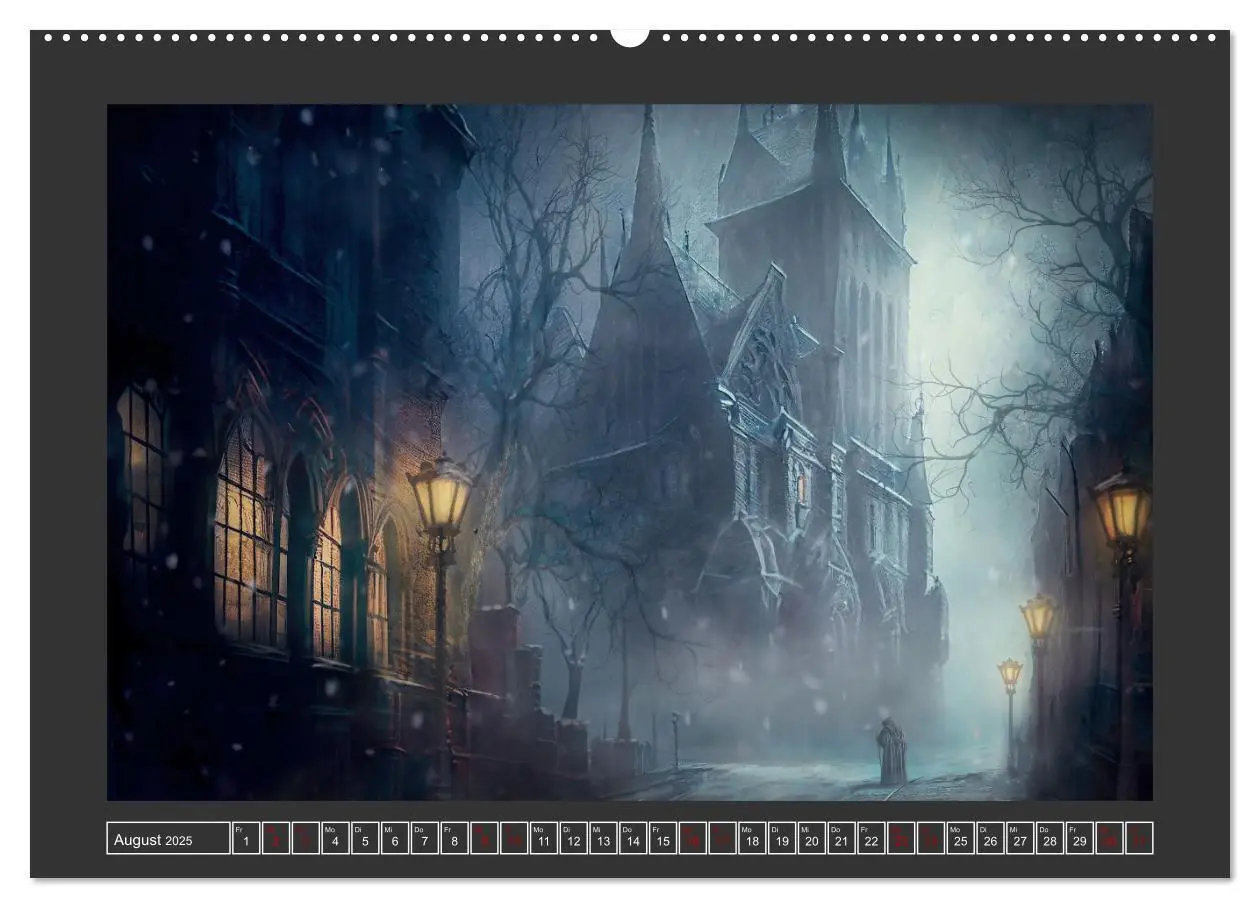Image resolution: width=1260 pixels, height=908 pixels.
Task: Click the Tuesday 5 day cell
Action: 365,839
